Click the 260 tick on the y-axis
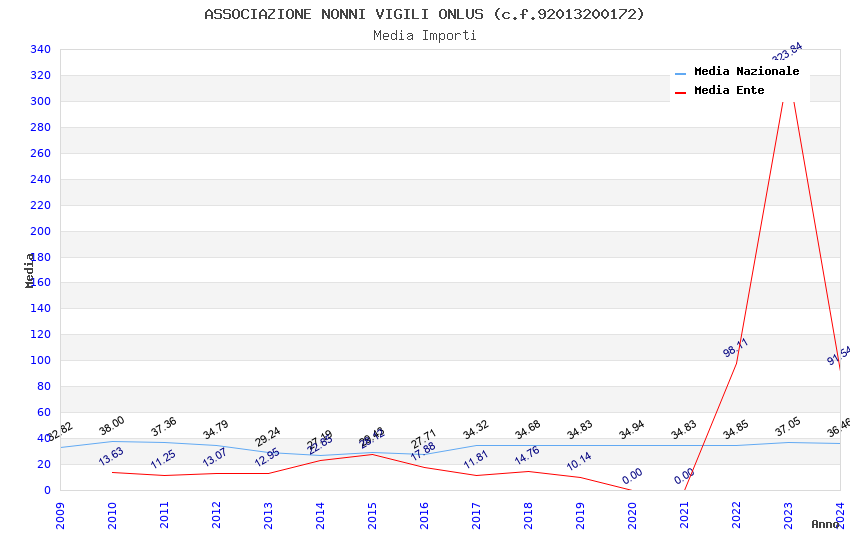The width and height of the screenshot is (850, 550). (41, 153)
